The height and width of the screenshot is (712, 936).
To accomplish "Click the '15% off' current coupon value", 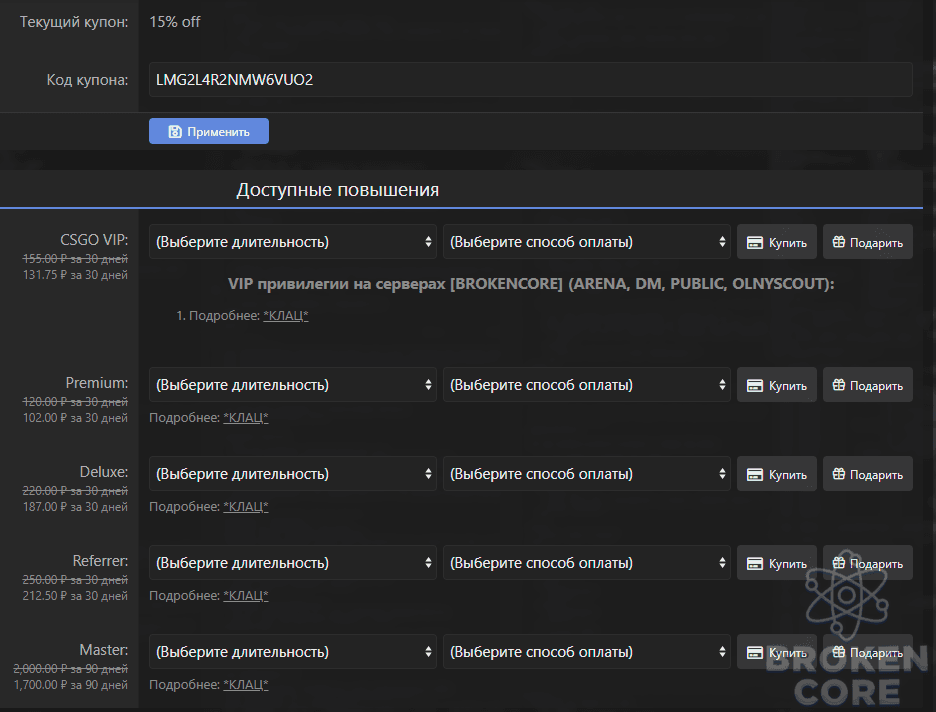I will point(175,22).
